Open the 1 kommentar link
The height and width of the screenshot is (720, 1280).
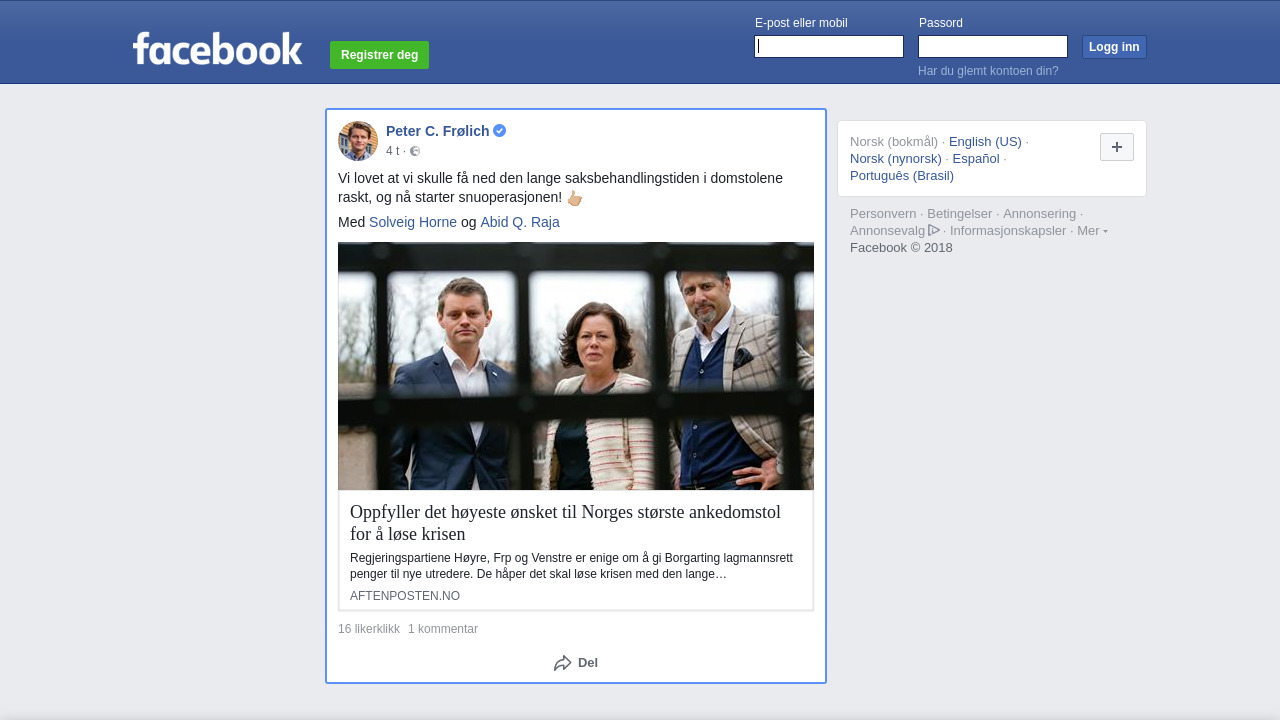click(x=443, y=629)
